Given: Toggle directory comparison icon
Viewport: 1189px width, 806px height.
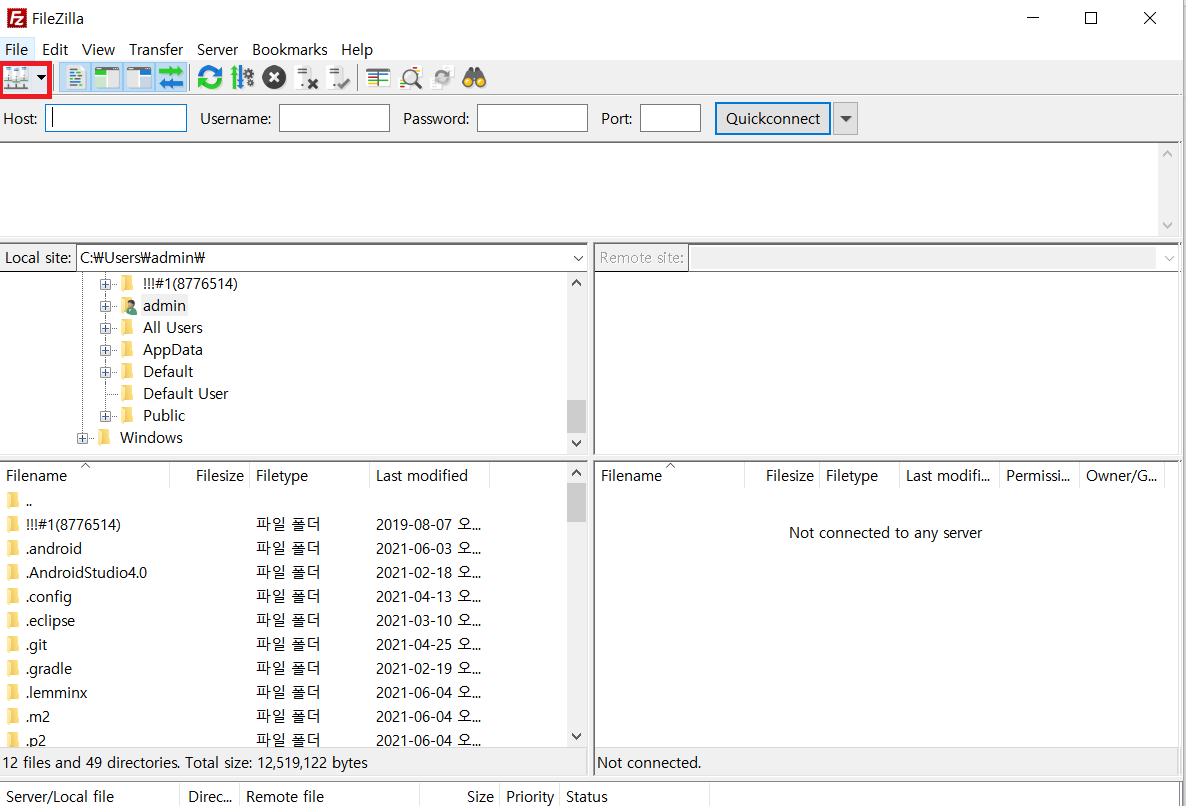Looking at the screenshot, I should [x=410, y=78].
